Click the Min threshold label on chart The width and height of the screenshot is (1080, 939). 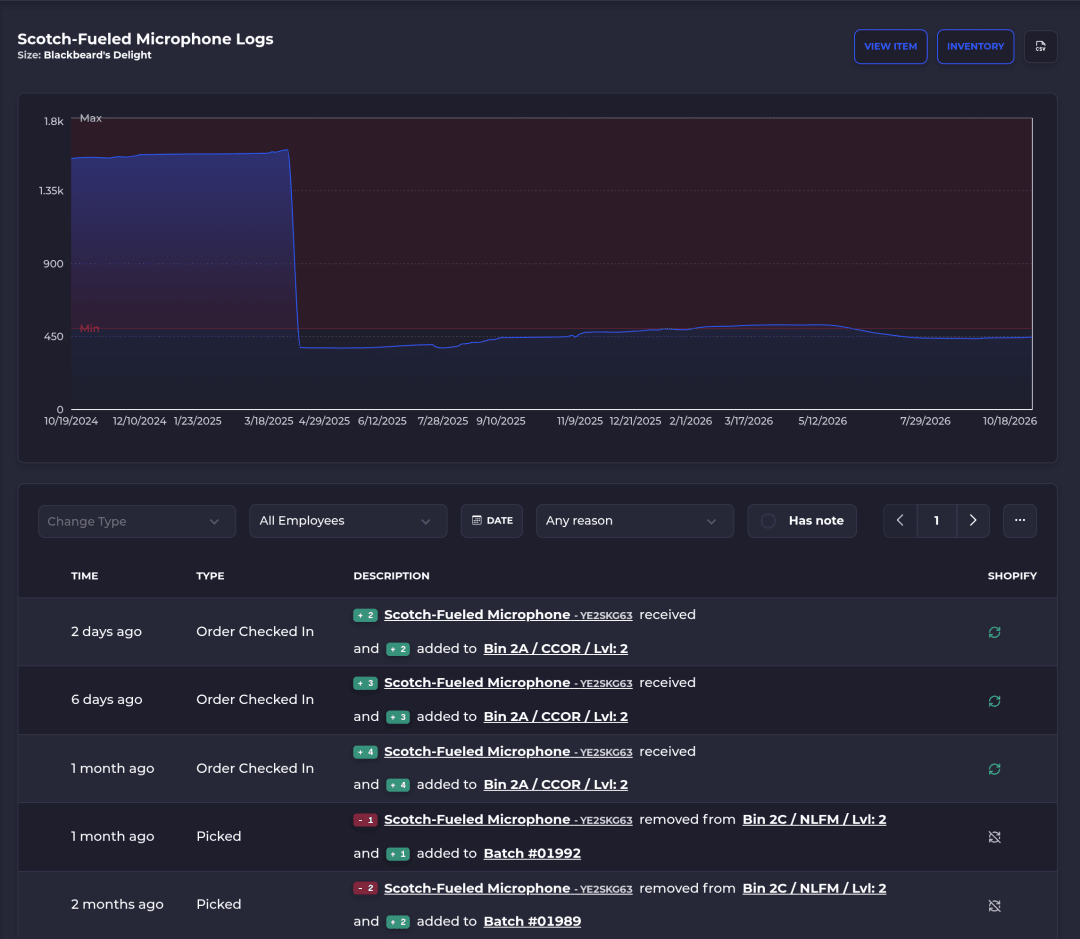tap(90, 329)
